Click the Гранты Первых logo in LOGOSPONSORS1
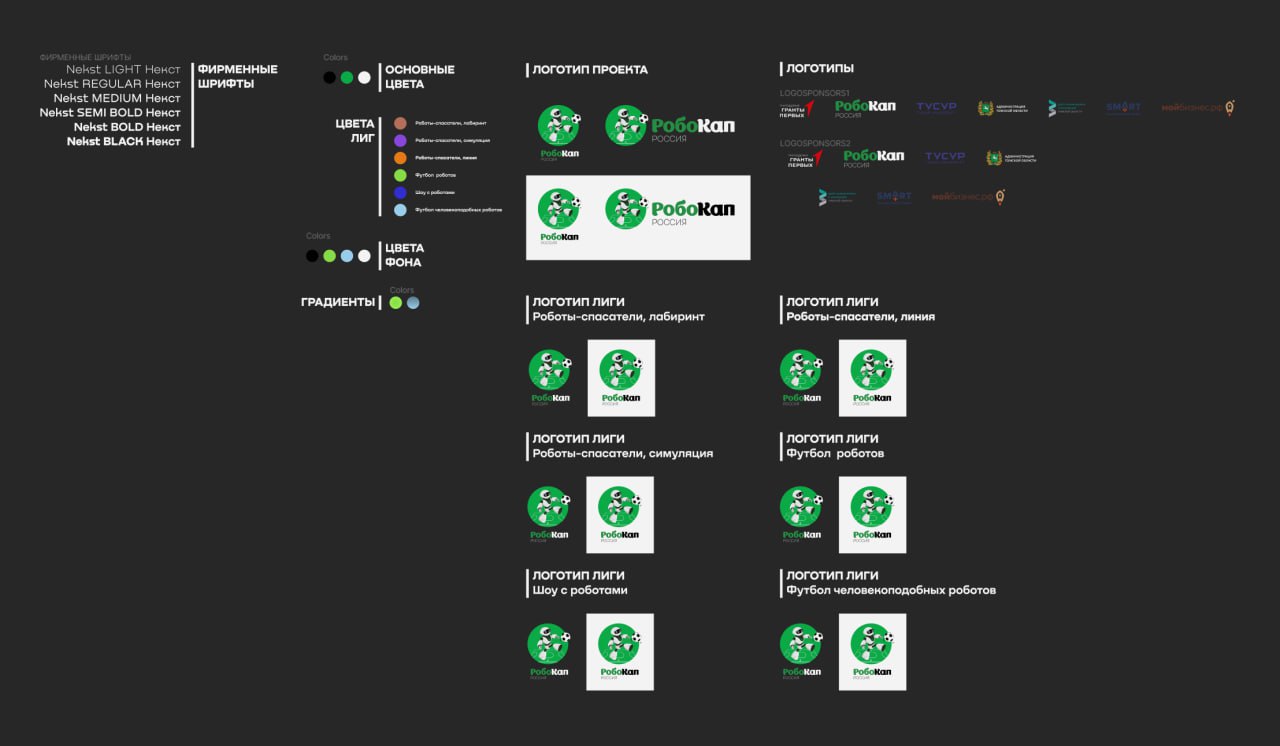This screenshot has width=1280, height=746. pyautogui.click(x=798, y=108)
